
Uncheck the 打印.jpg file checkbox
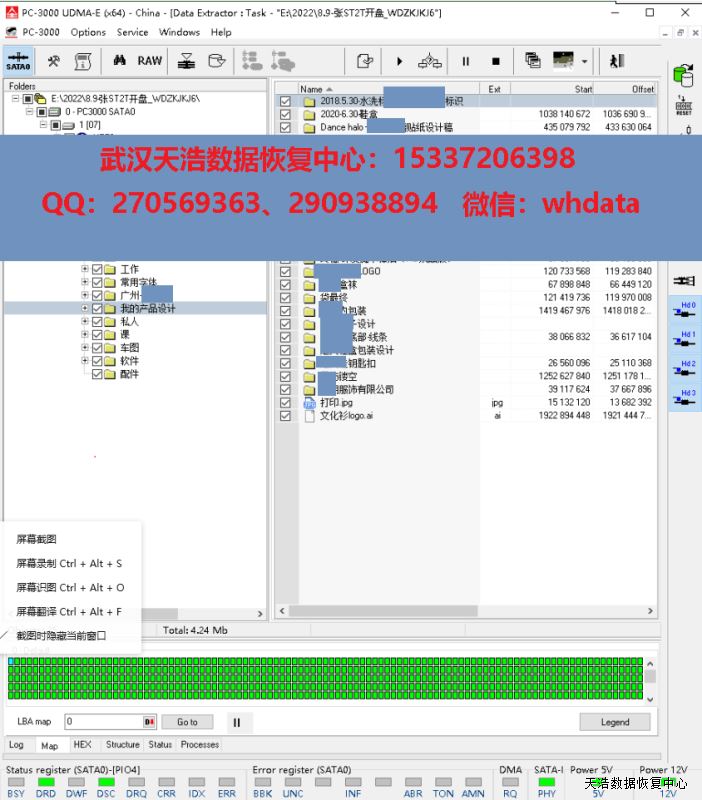click(286, 403)
